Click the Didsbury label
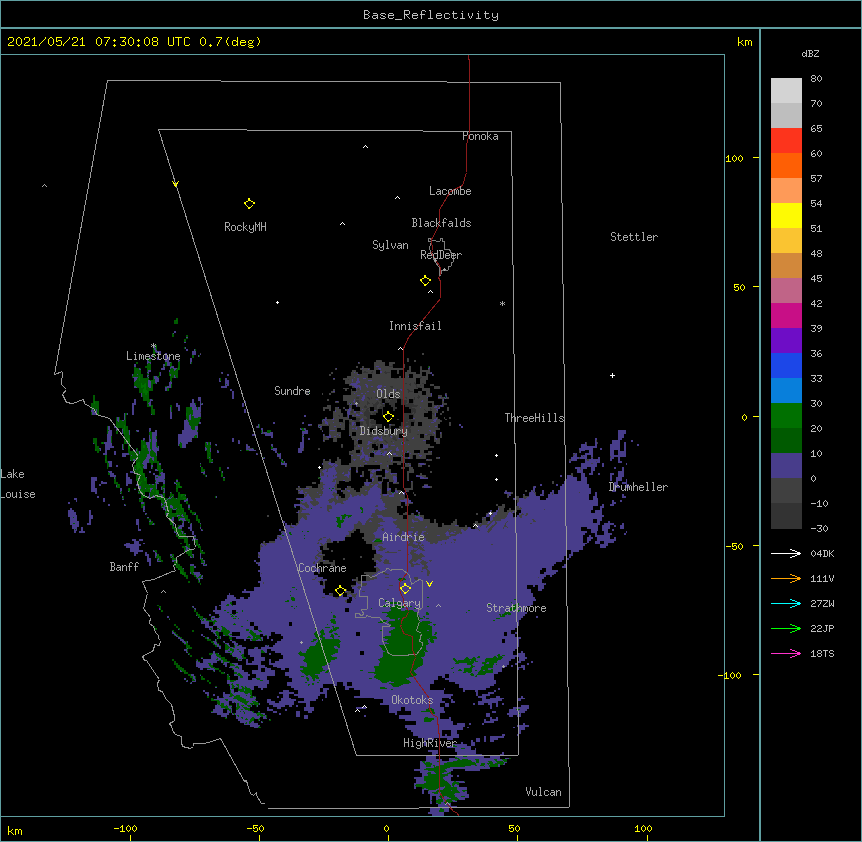The width and height of the screenshot is (862, 842). coord(384,431)
